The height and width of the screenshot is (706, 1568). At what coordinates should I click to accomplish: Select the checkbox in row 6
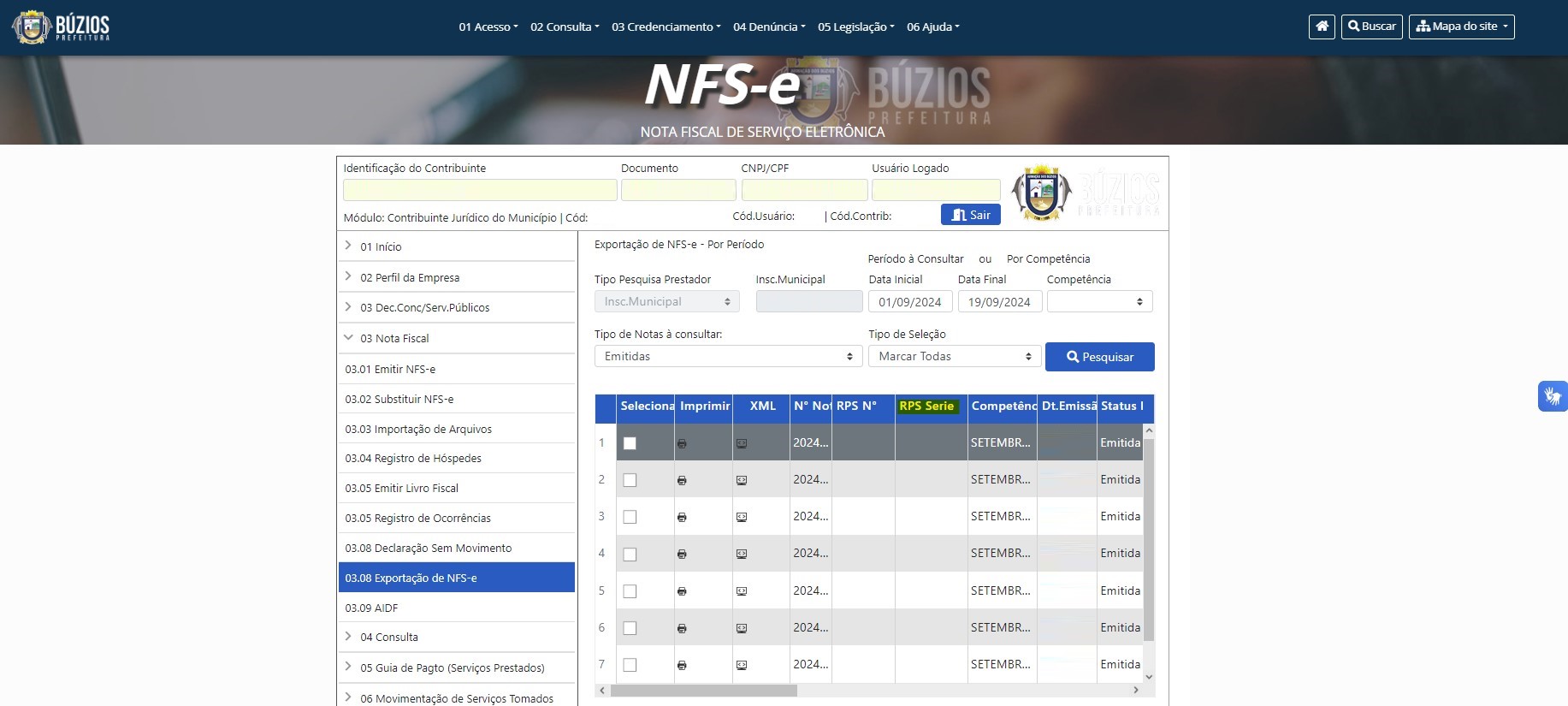(630, 628)
